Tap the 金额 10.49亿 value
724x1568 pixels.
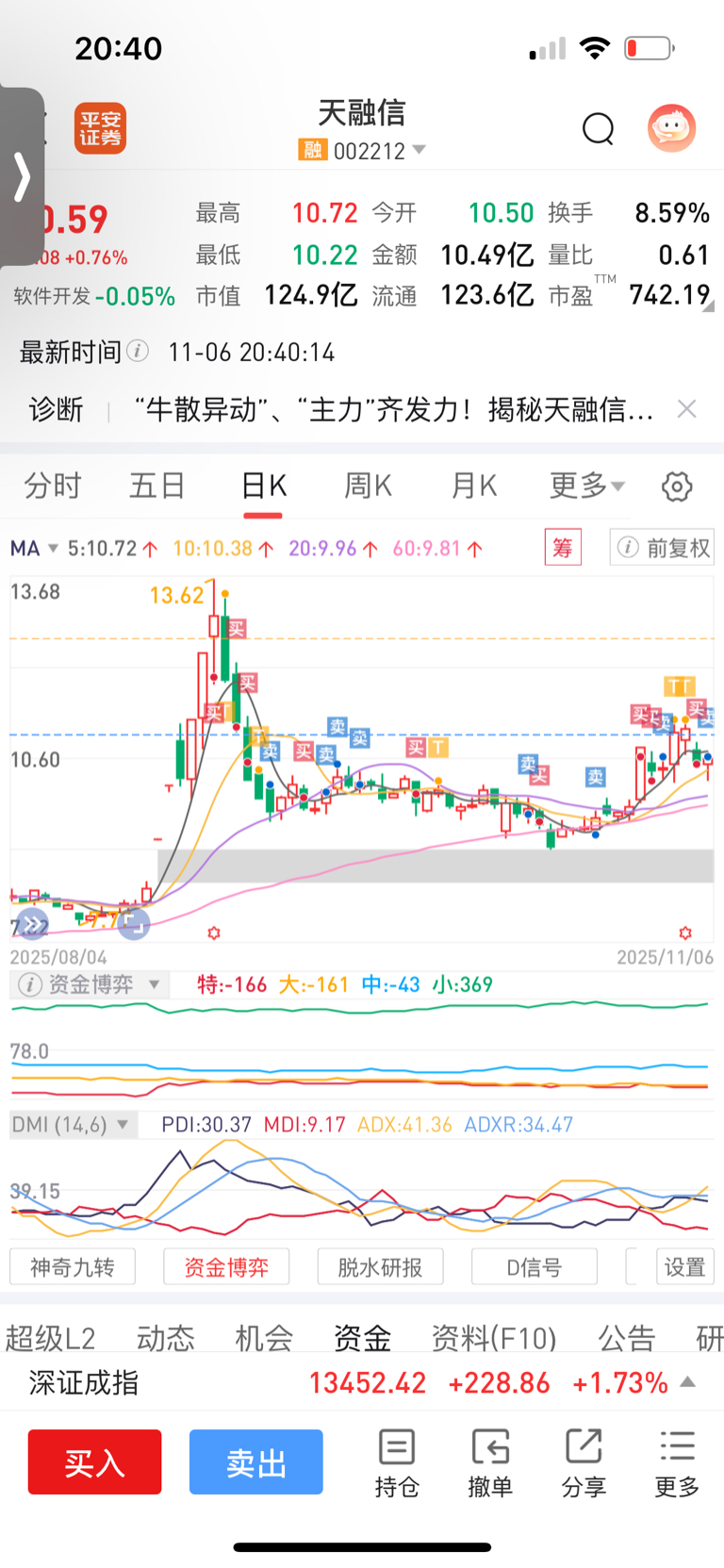pyautogui.click(x=486, y=255)
